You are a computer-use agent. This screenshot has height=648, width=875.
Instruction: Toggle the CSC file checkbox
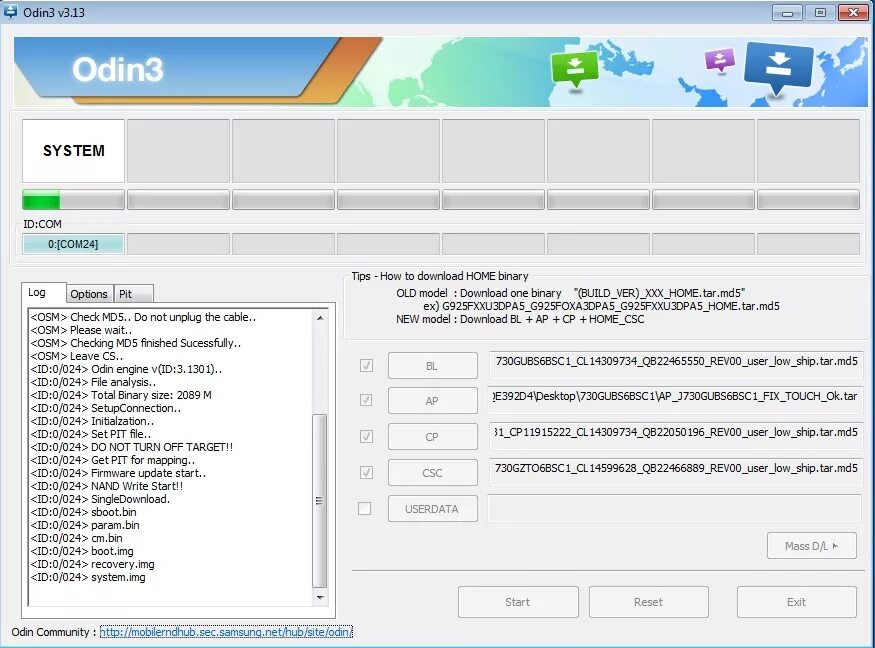(x=366, y=472)
